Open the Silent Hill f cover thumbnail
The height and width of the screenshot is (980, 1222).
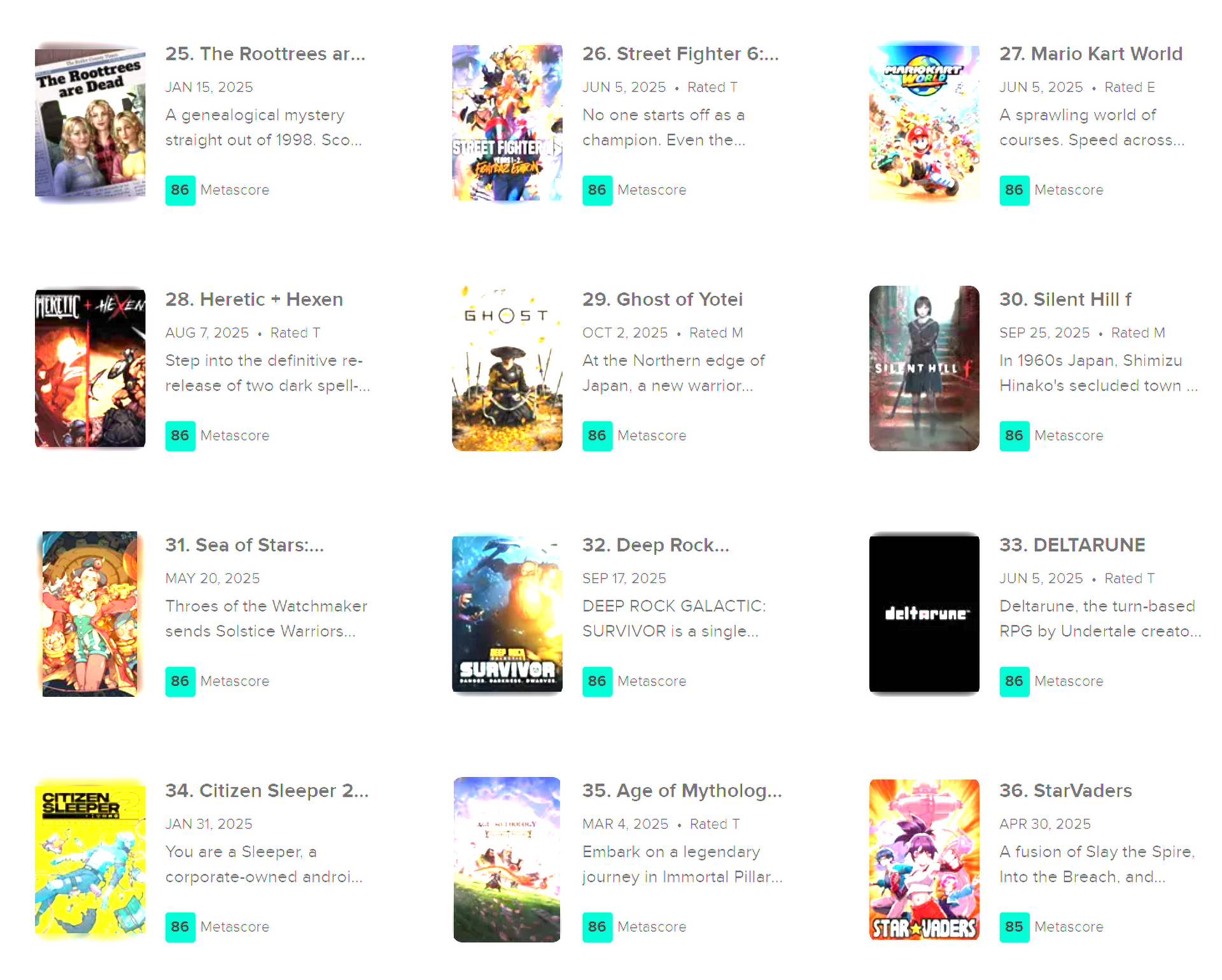(x=924, y=368)
